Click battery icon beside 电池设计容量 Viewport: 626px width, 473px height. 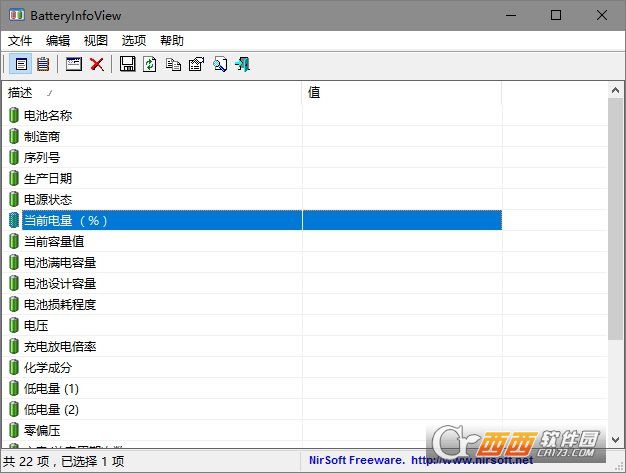click(14, 283)
